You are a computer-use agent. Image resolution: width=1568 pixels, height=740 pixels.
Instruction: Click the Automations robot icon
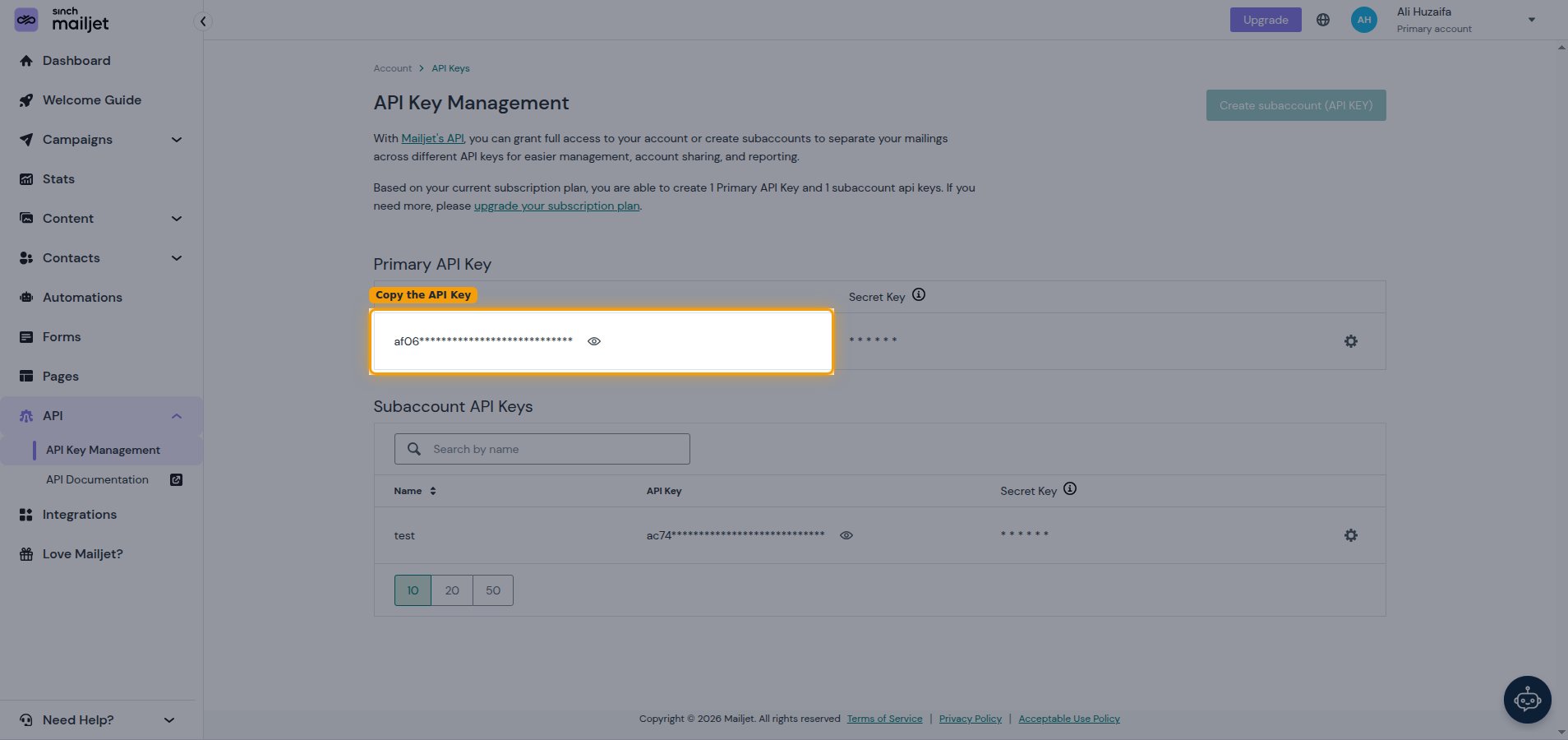26,298
